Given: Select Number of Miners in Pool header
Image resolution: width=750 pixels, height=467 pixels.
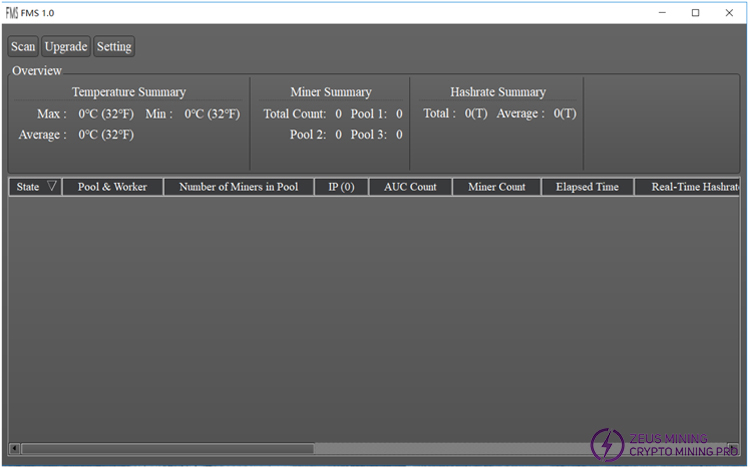Looking at the screenshot, I should [x=238, y=187].
